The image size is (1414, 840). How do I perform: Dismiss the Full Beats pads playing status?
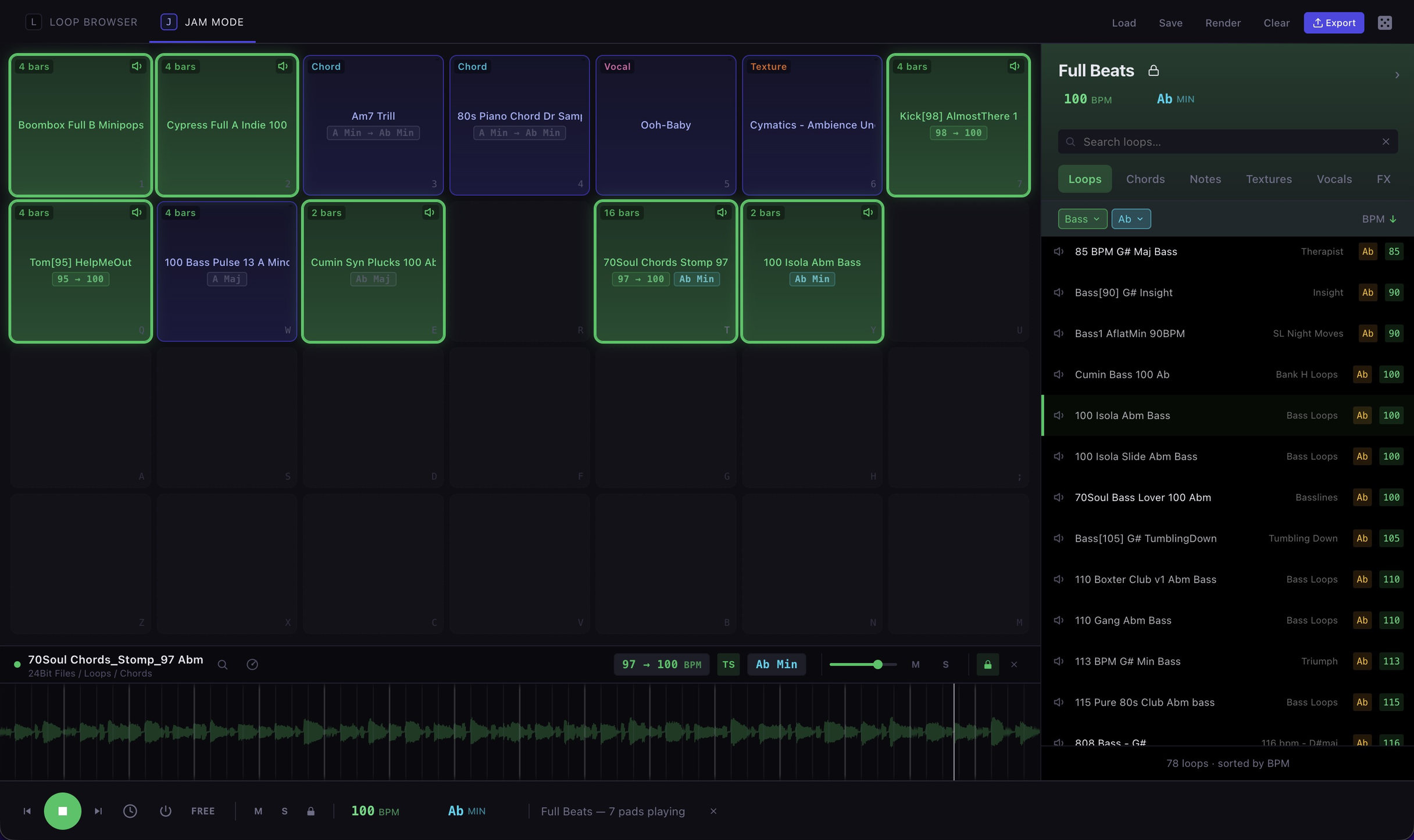[x=713, y=811]
